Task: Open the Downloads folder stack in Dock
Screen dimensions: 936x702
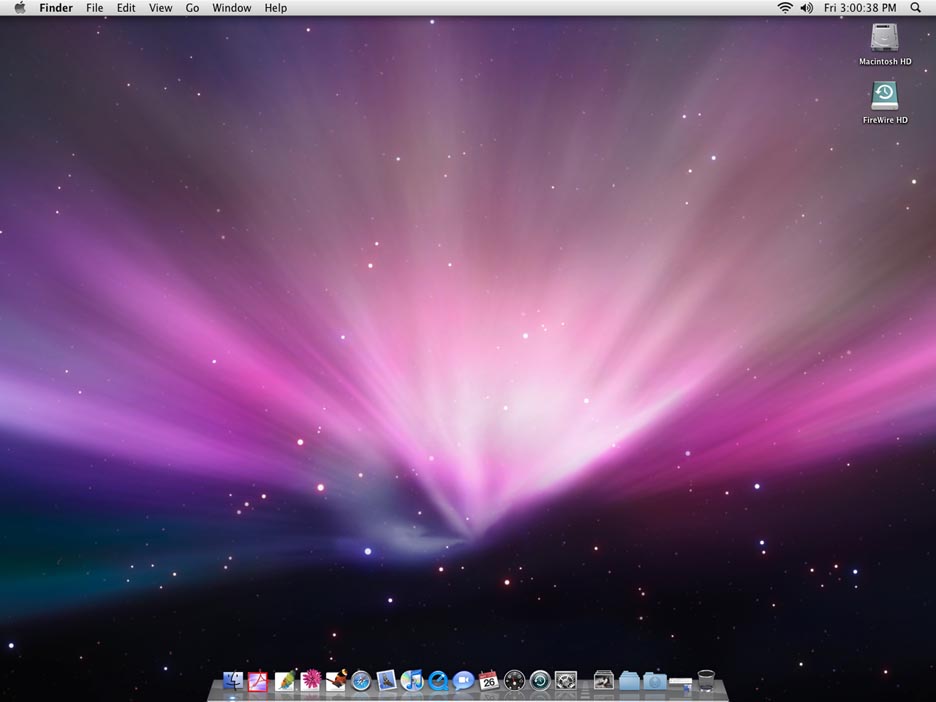Action: [655, 681]
